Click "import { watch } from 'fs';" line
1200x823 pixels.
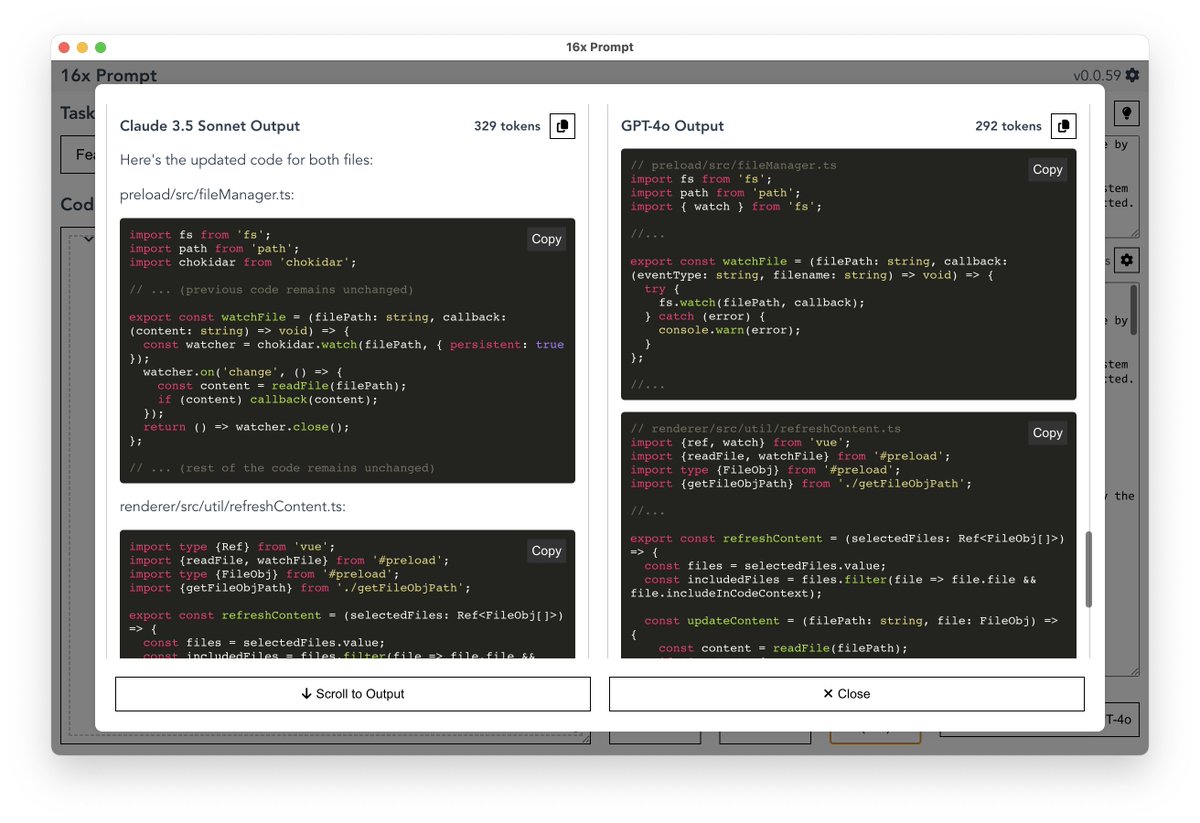[x=726, y=206]
